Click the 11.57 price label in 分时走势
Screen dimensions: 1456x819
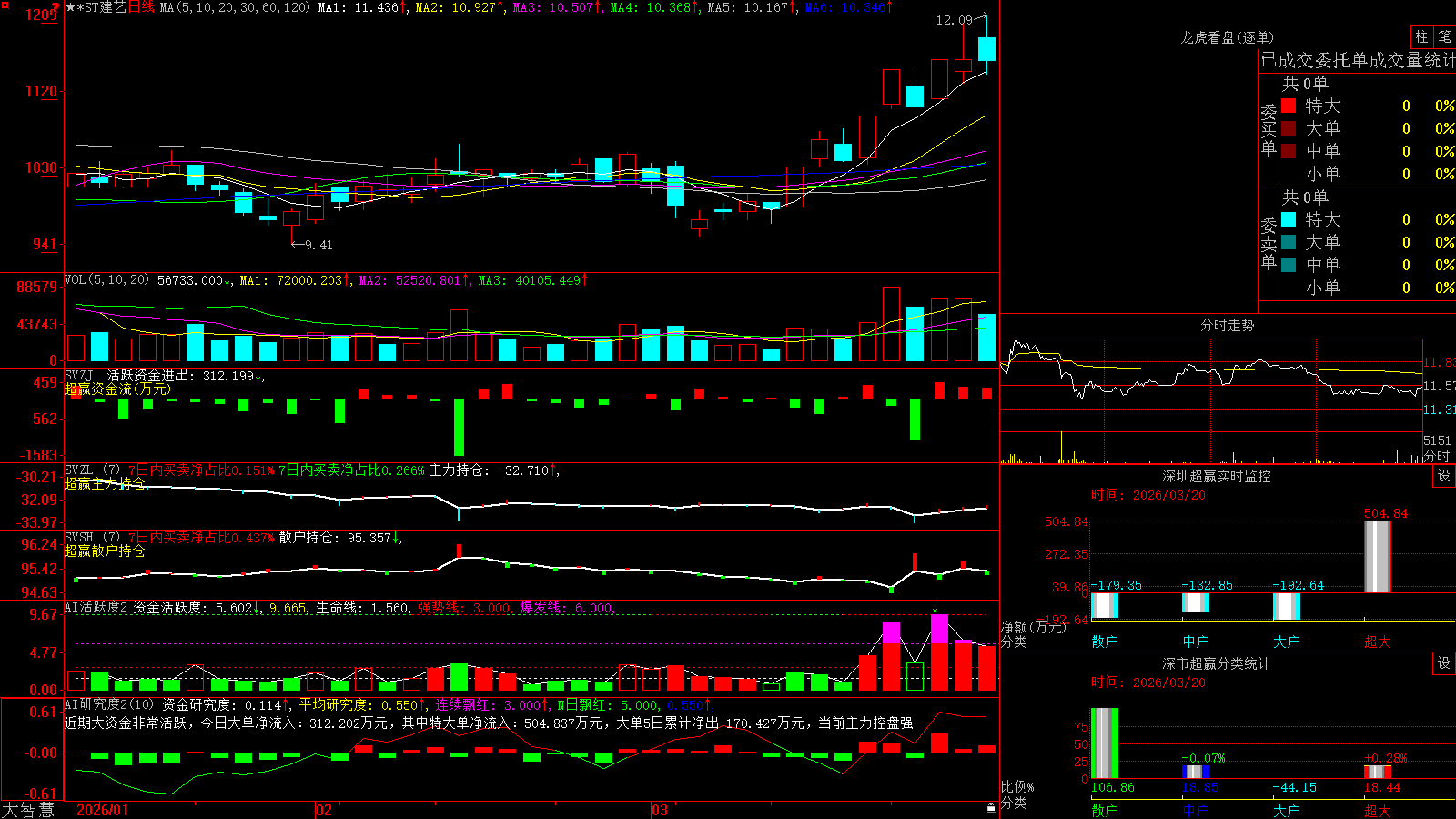pos(1440,386)
